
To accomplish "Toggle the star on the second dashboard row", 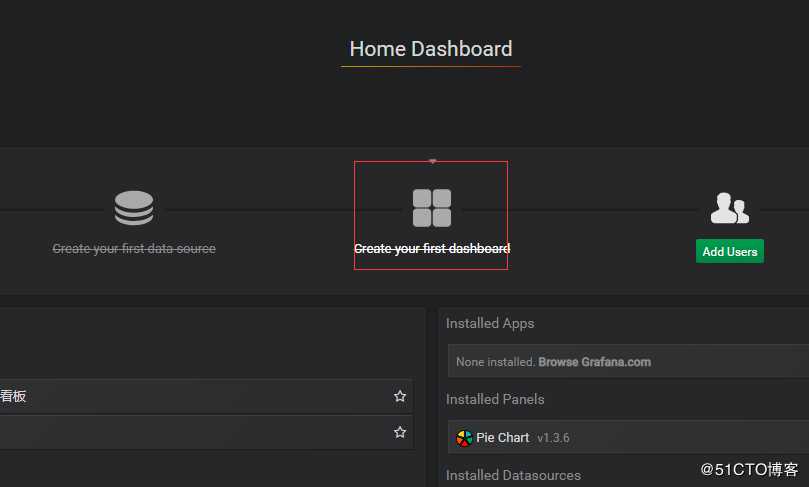I will pyautogui.click(x=400, y=432).
